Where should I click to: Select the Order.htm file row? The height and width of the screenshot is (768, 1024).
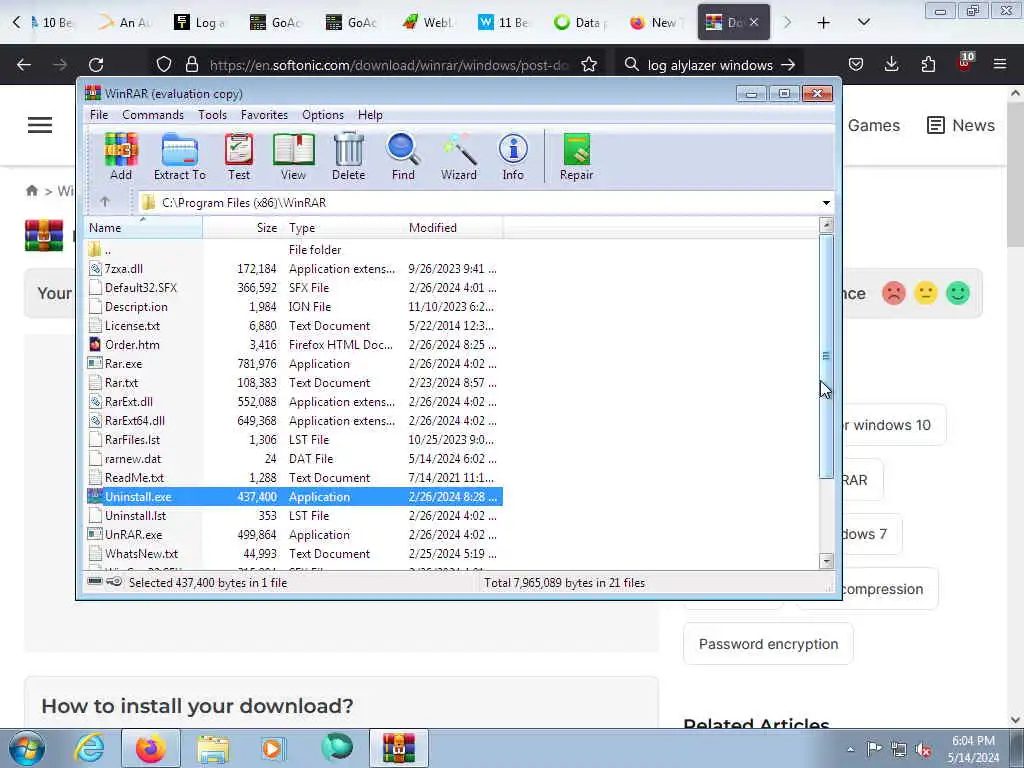294,345
